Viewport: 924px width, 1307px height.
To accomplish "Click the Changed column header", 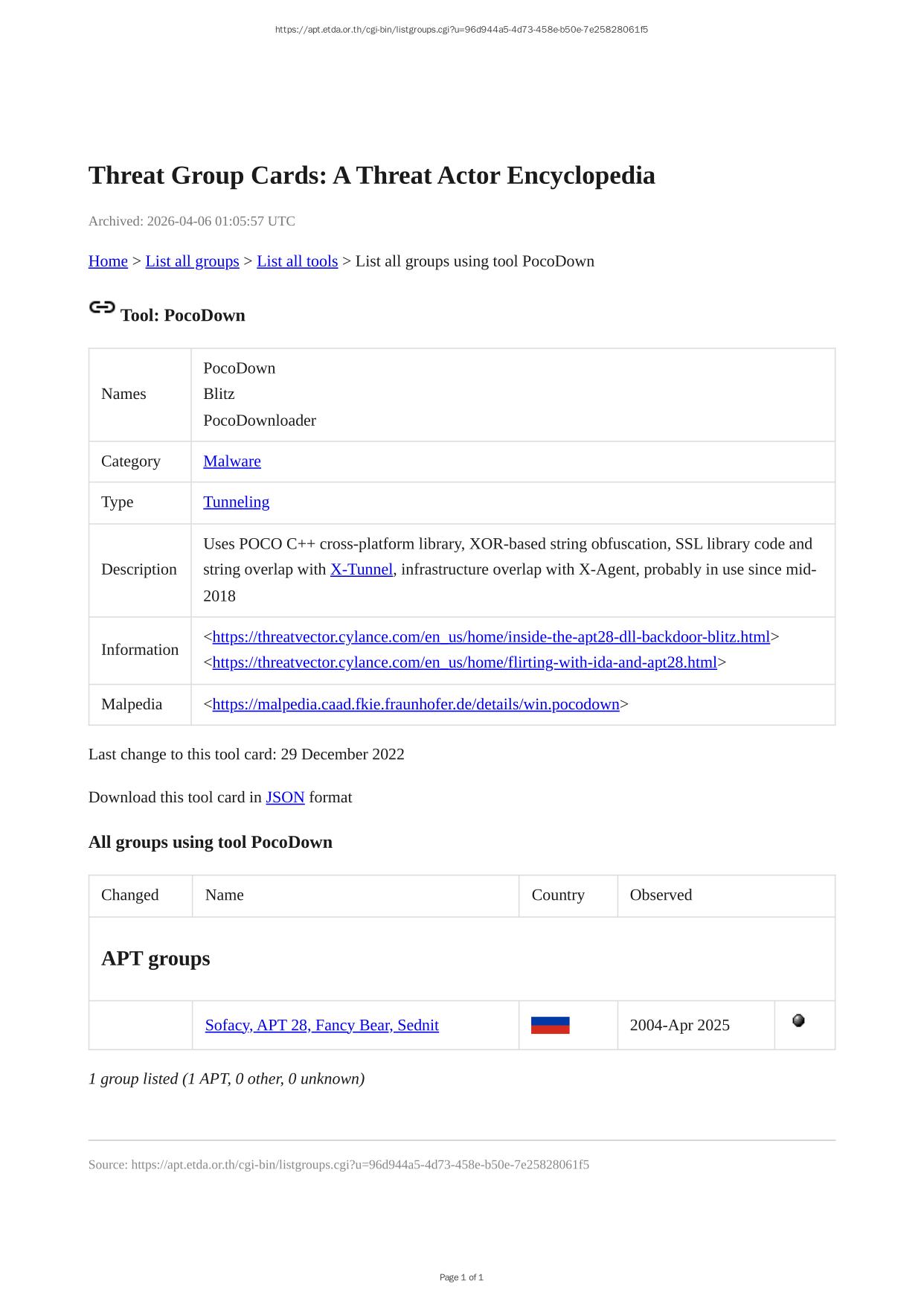I will point(130,895).
